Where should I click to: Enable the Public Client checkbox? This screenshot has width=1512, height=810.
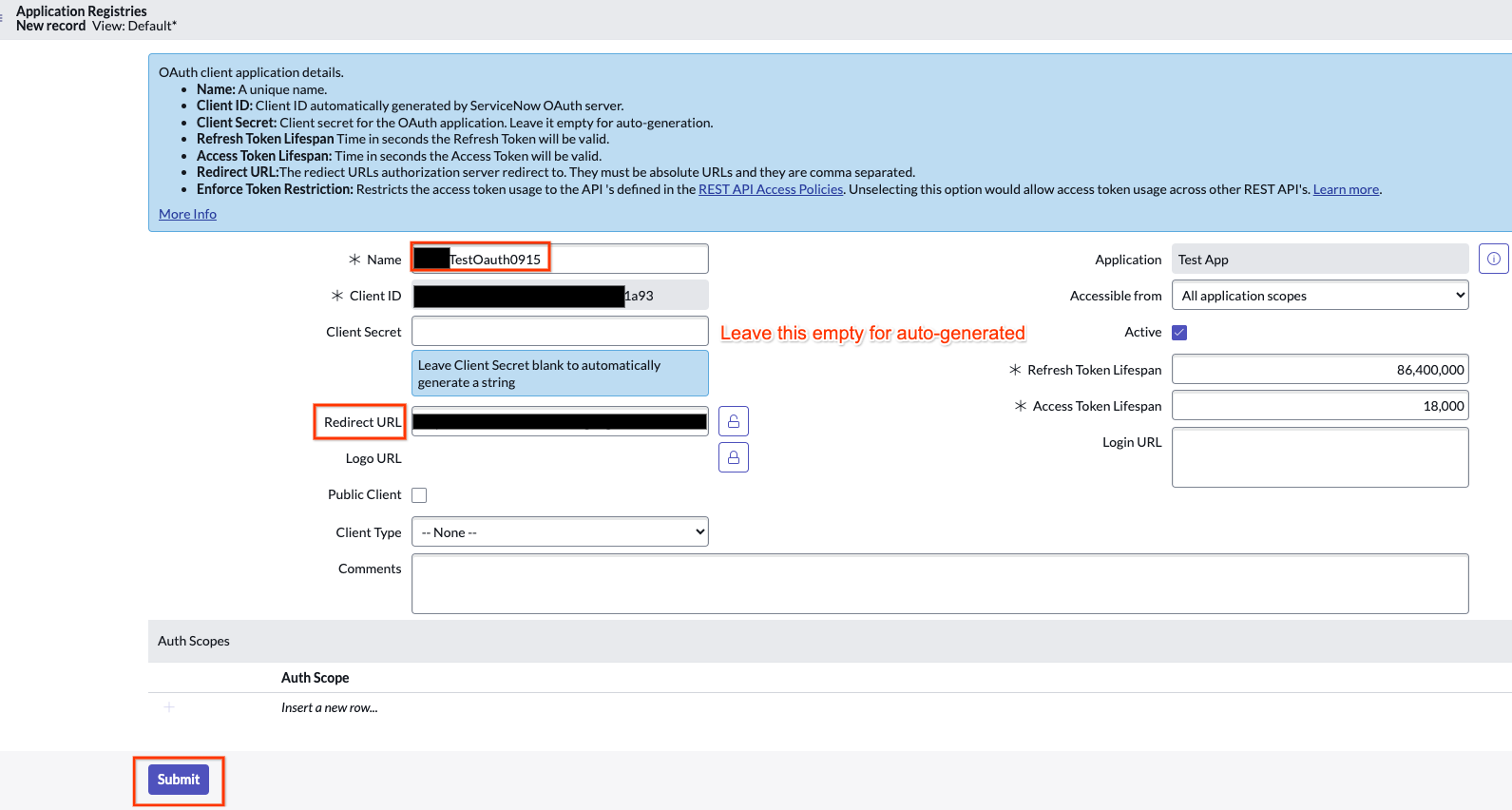click(x=419, y=495)
